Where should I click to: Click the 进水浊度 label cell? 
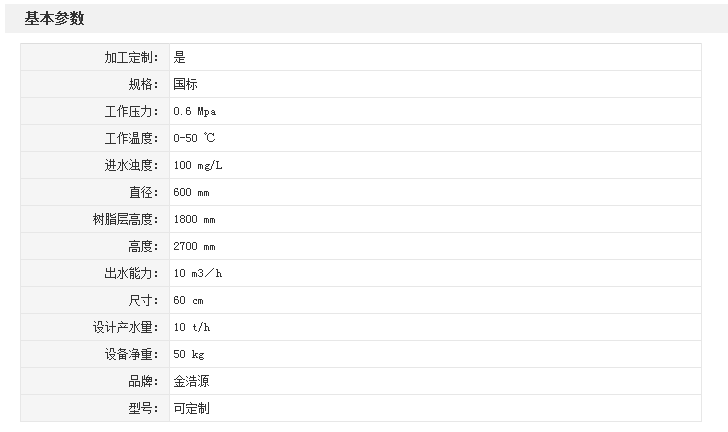tap(131, 165)
